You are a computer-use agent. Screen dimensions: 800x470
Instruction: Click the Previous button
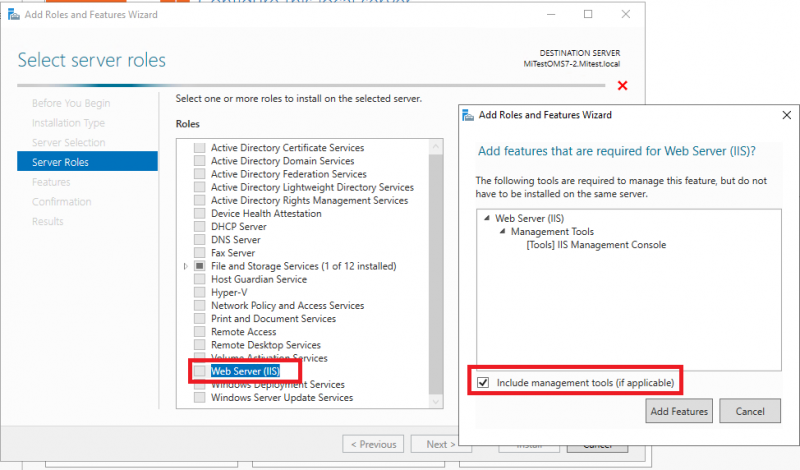coord(373,444)
